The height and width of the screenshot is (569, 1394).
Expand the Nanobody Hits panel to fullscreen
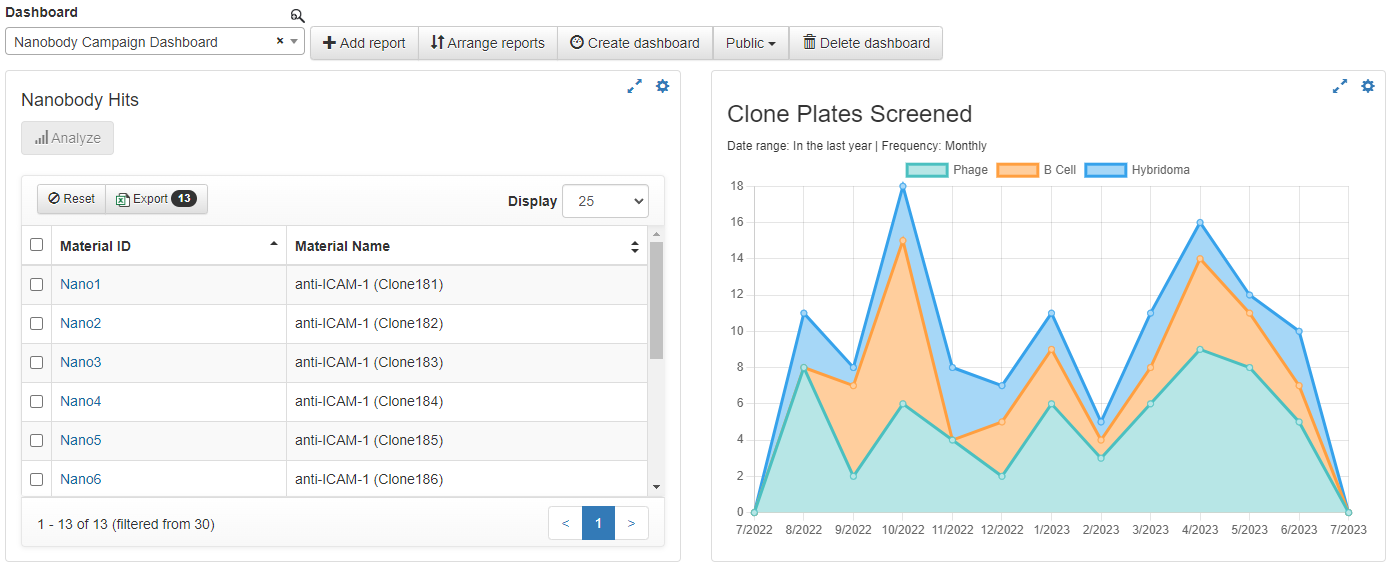click(634, 87)
